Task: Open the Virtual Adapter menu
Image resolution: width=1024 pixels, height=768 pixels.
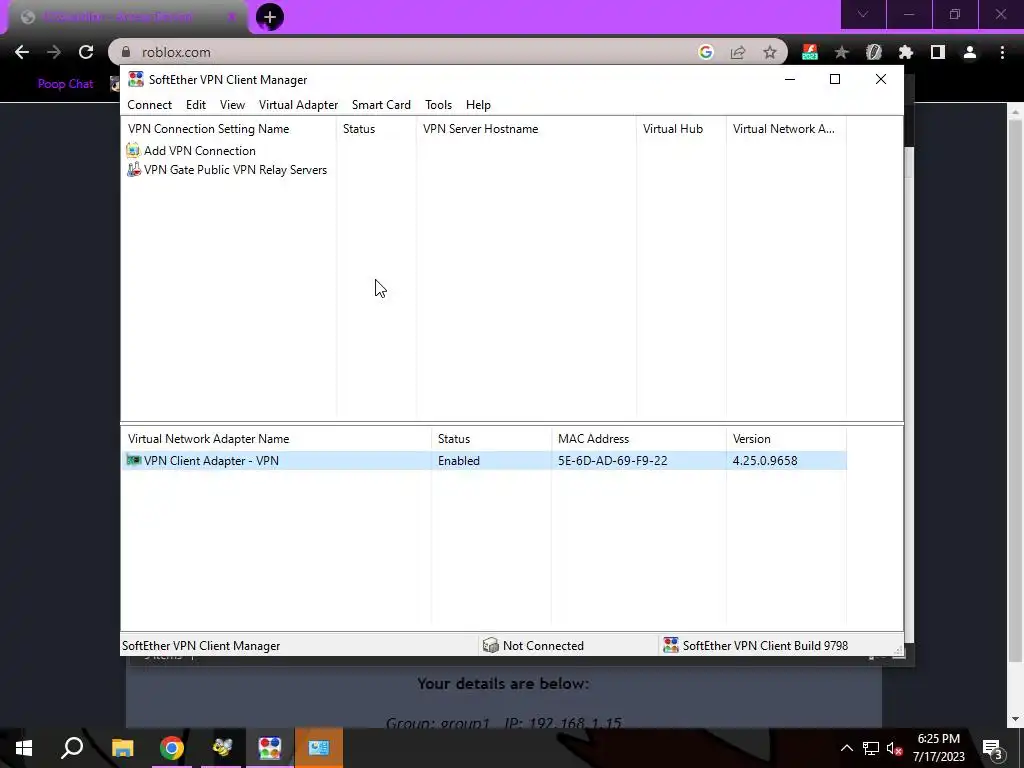Action: pos(298,104)
